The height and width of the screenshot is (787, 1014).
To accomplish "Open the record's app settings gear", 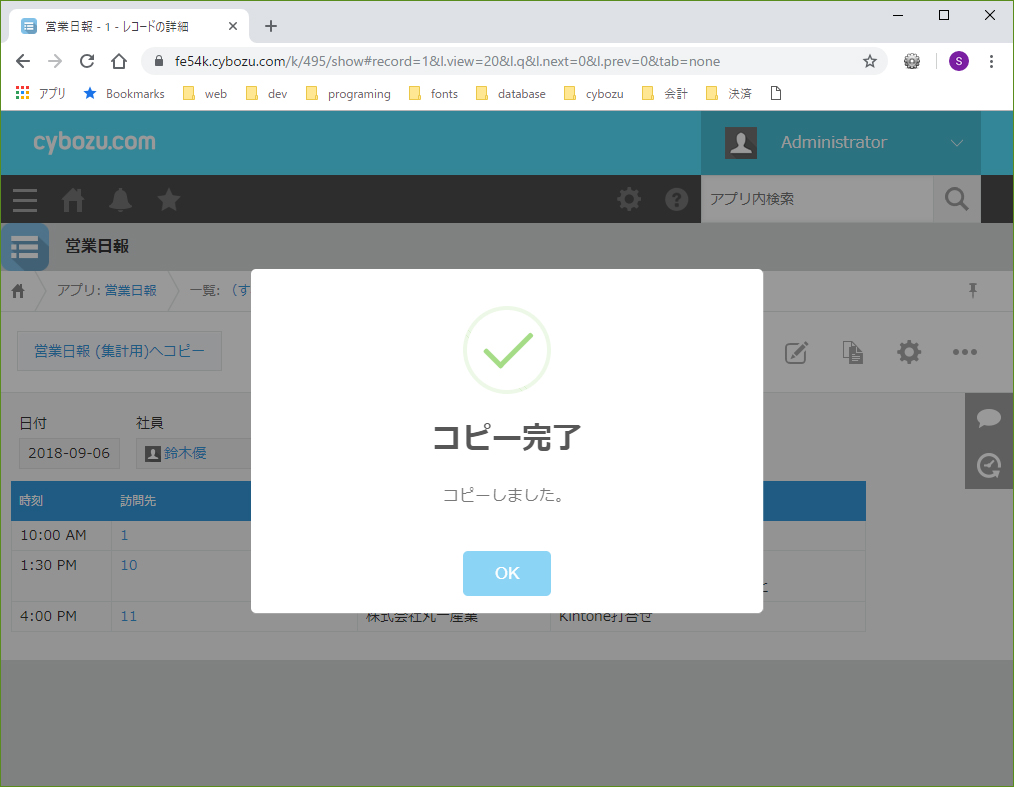I will [x=908, y=352].
